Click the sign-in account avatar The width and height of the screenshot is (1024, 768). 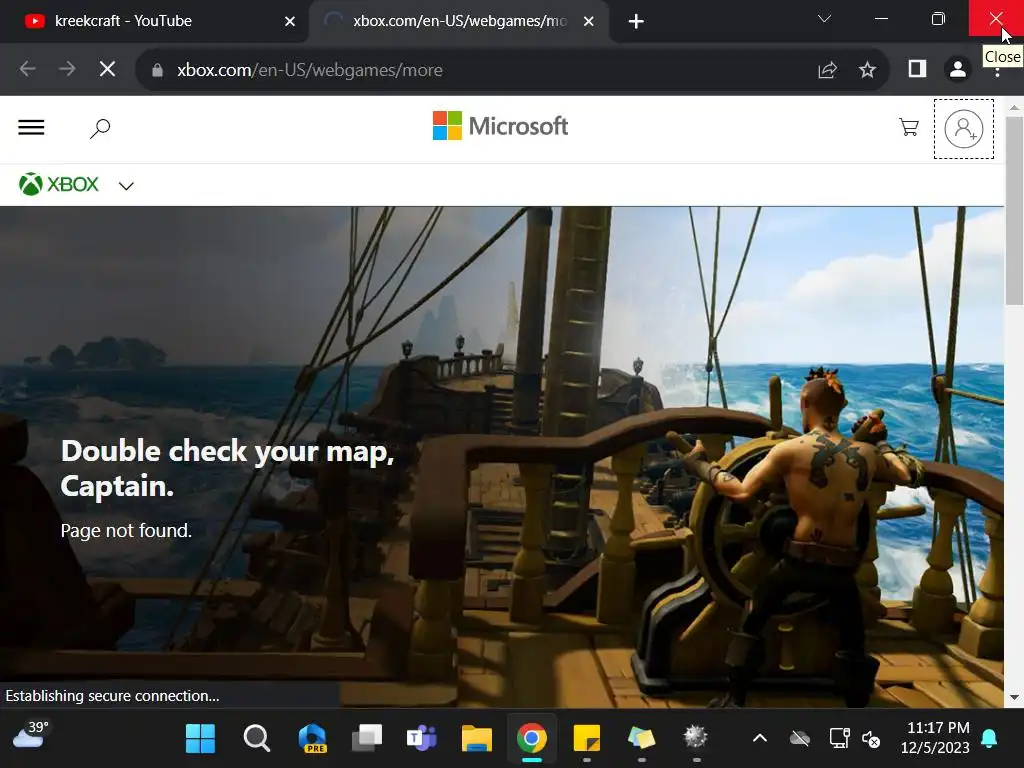(x=963, y=129)
